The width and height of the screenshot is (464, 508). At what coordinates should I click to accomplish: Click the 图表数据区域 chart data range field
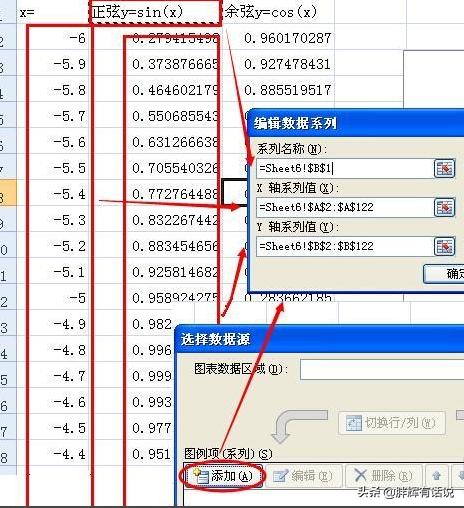(382, 369)
